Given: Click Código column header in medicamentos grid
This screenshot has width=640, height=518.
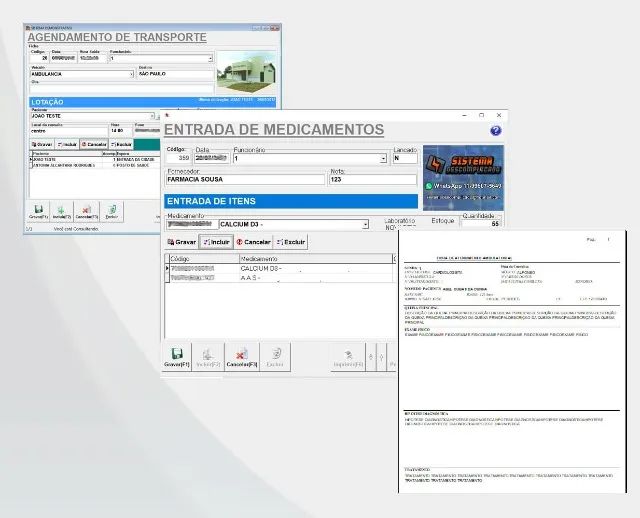Looking at the screenshot, I should pyautogui.click(x=204, y=259).
